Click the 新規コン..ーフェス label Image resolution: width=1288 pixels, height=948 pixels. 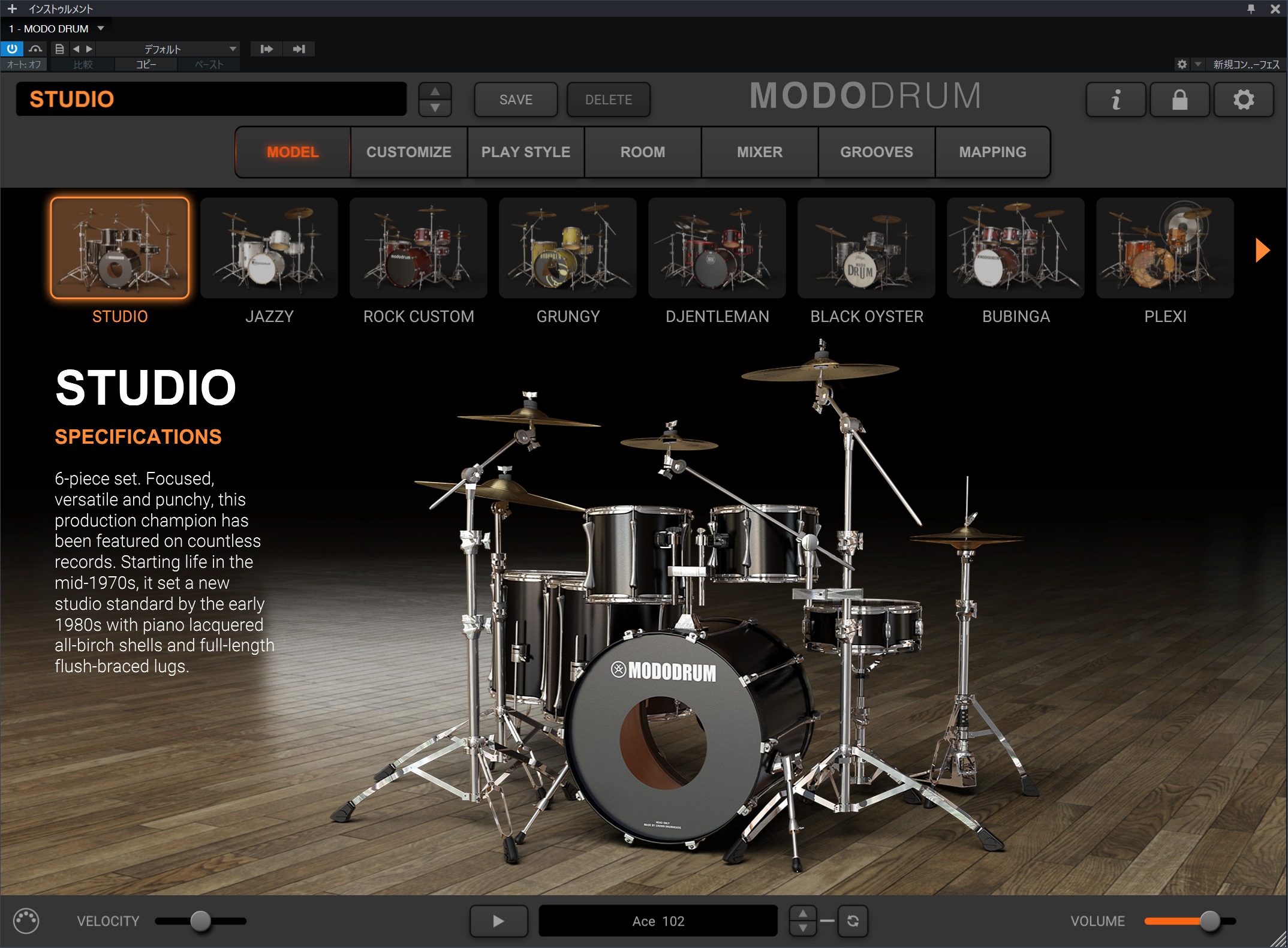coord(1246,64)
